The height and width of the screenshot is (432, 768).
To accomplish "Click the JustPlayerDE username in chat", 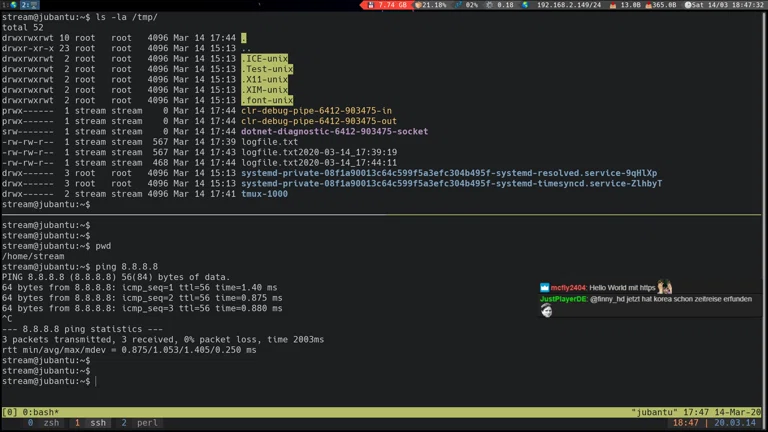I will tap(564, 299).
